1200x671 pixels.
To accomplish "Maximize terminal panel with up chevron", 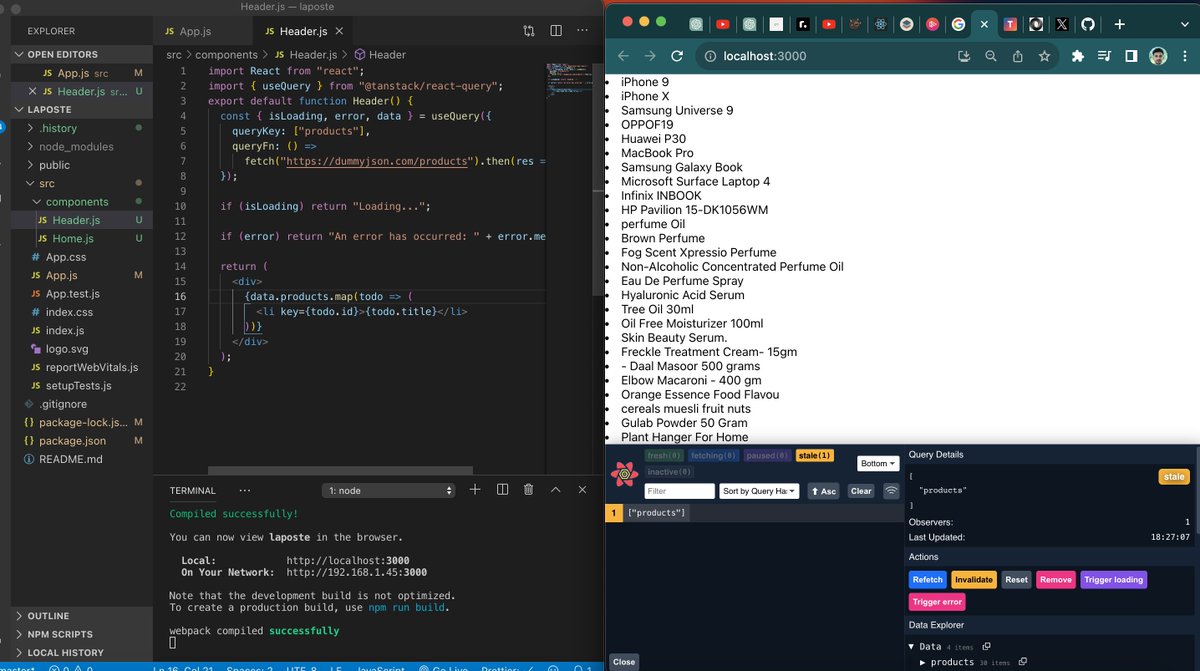I will tap(556, 490).
